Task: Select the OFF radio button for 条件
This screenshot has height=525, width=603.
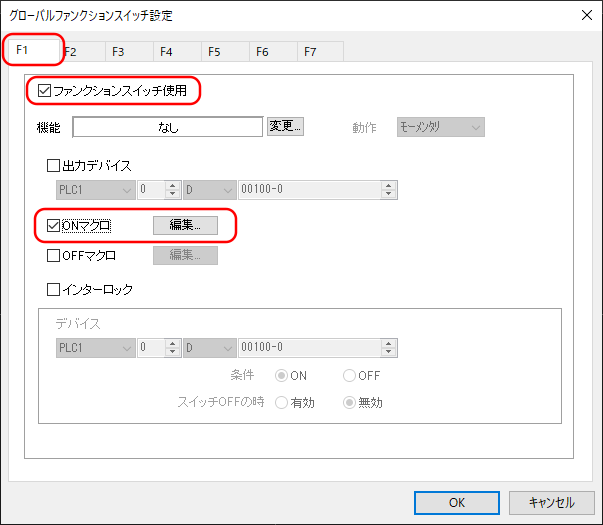Action: (349, 376)
